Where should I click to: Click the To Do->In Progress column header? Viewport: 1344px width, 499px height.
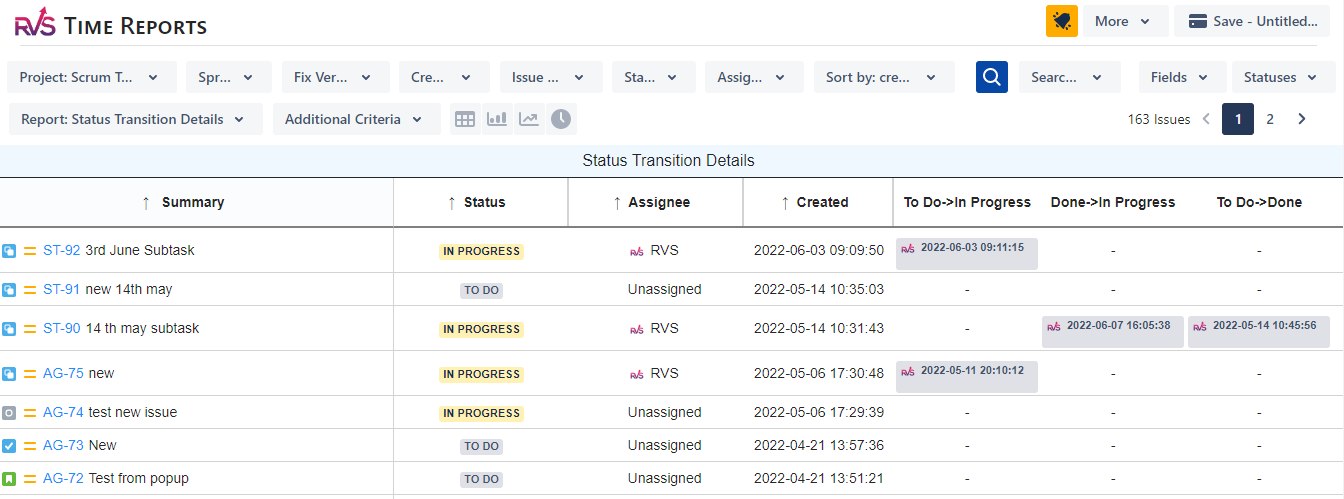click(x=967, y=202)
